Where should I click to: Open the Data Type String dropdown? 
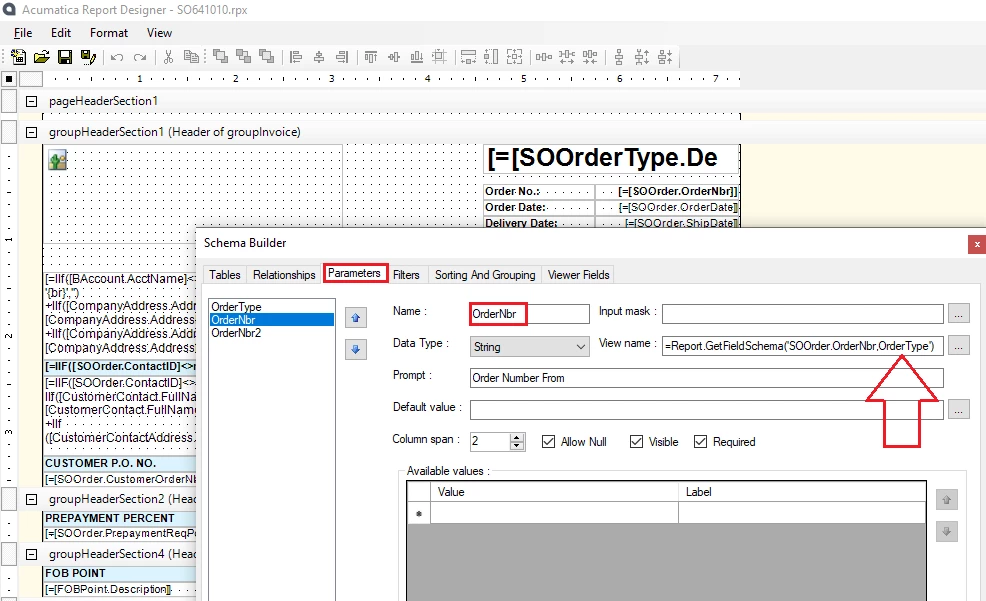coord(529,346)
